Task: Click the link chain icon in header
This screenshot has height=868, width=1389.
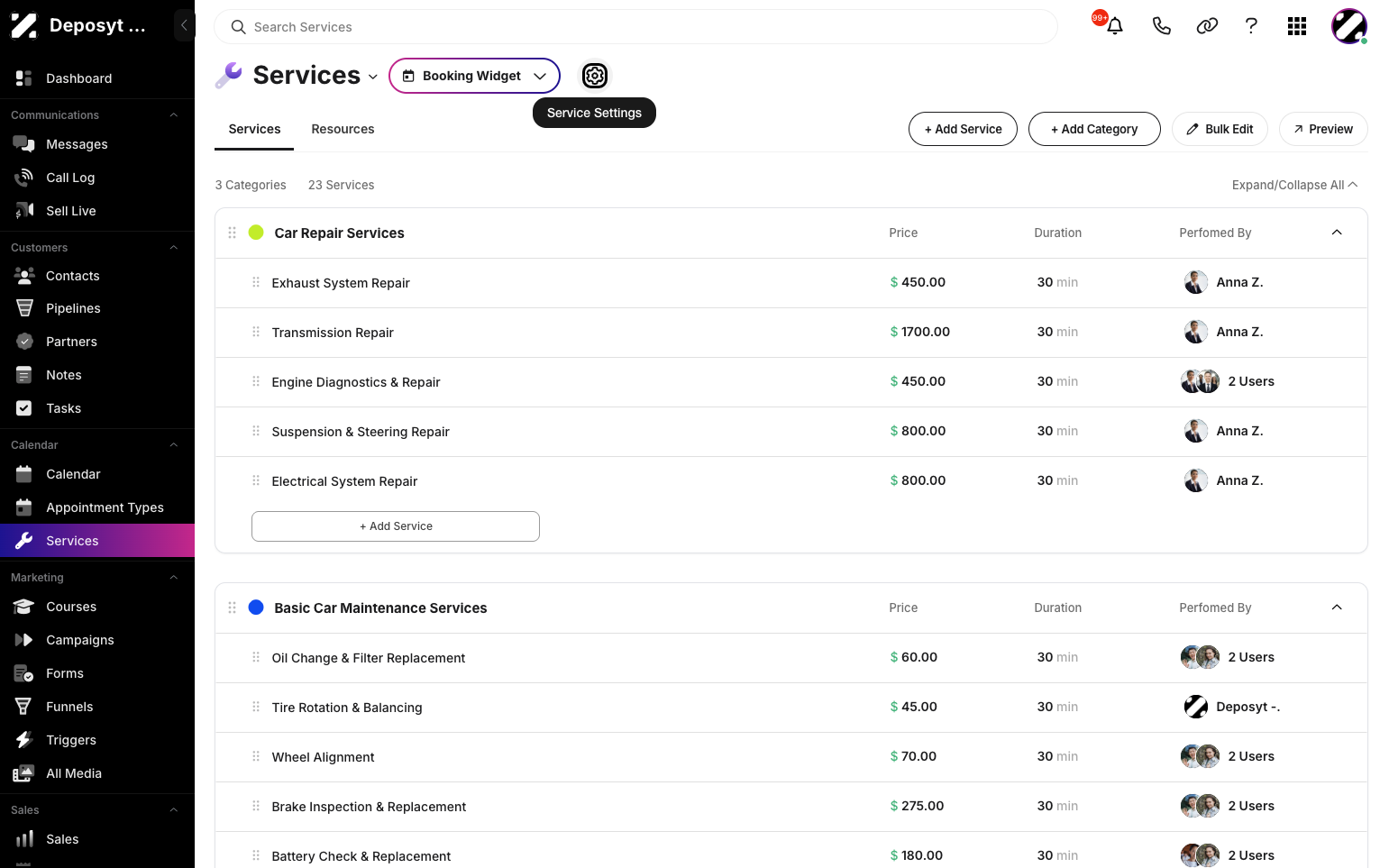Action: point(1207,26)
